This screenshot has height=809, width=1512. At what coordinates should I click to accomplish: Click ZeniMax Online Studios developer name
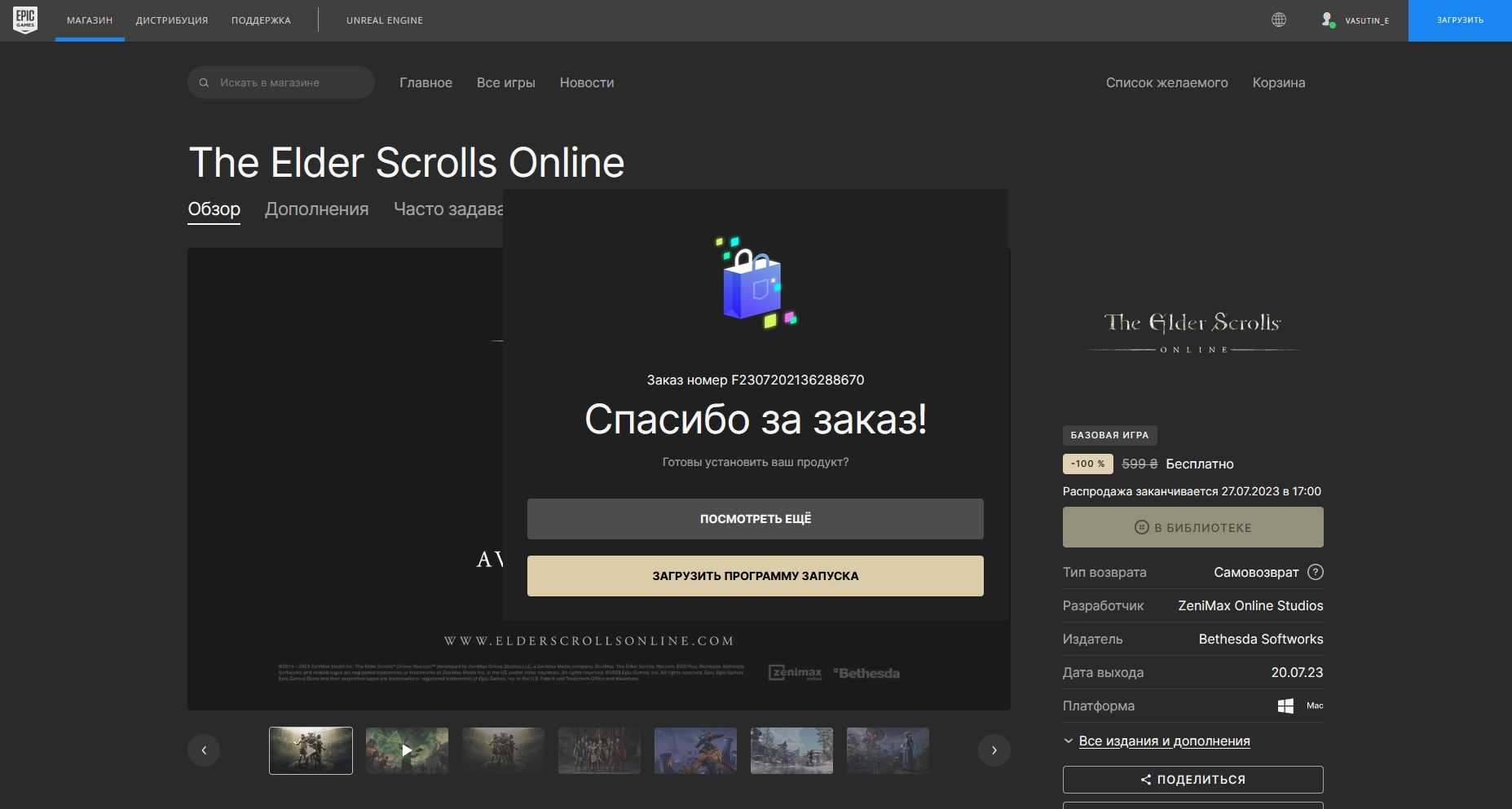click(1250, 605)
